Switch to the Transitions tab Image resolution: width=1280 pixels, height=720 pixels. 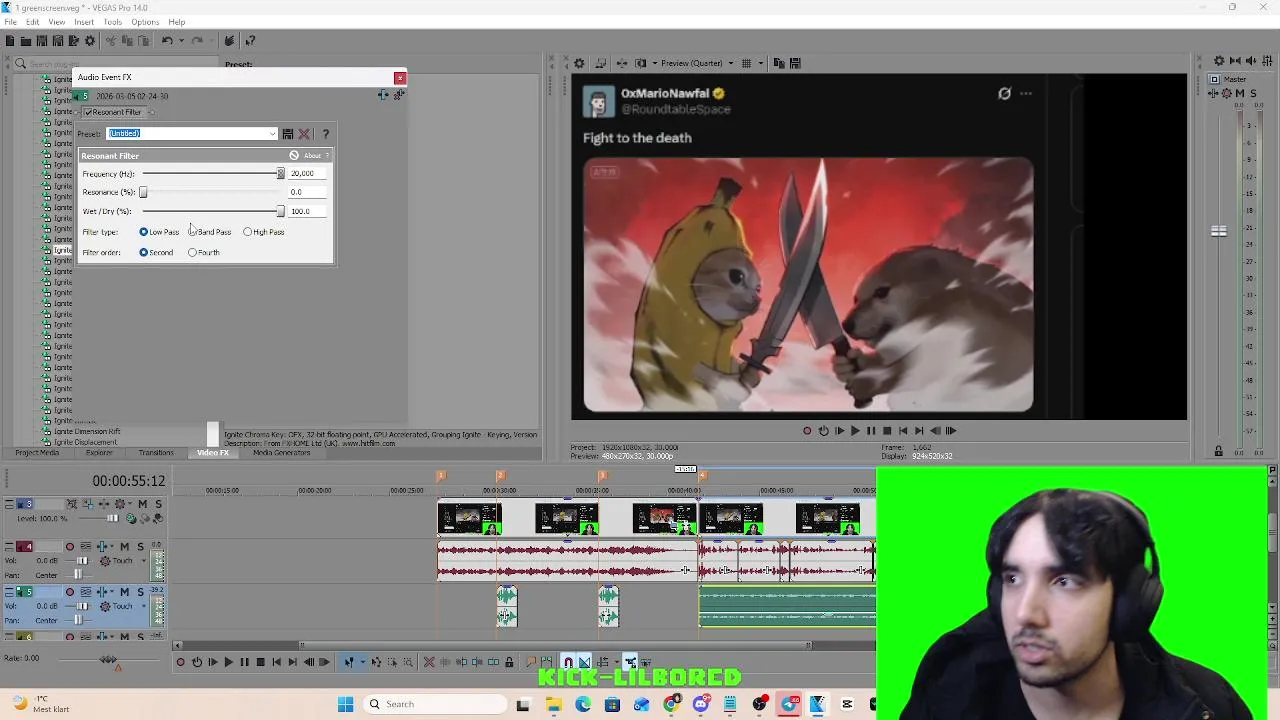pos(156,453)
